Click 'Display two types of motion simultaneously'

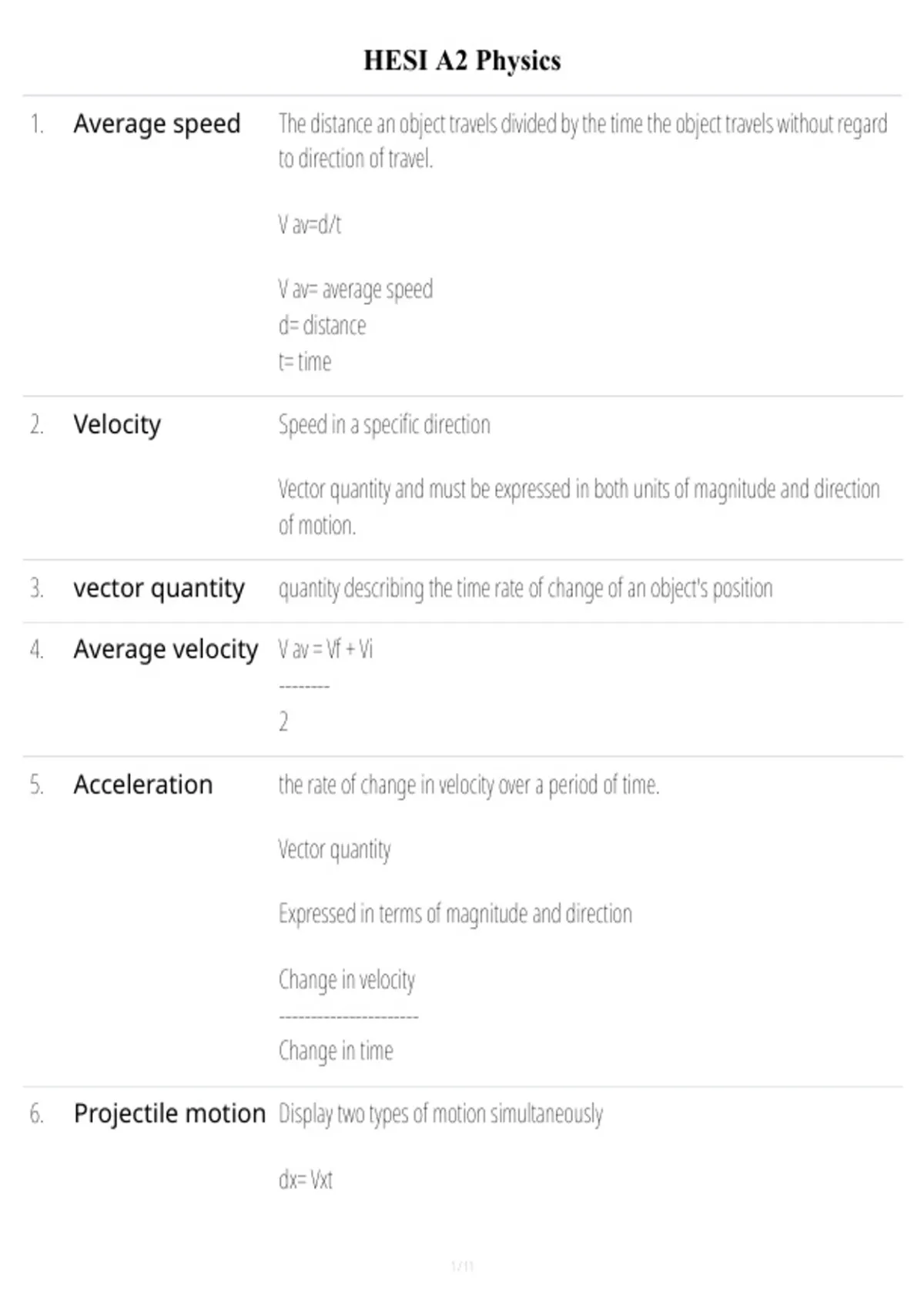(440, 1114)
